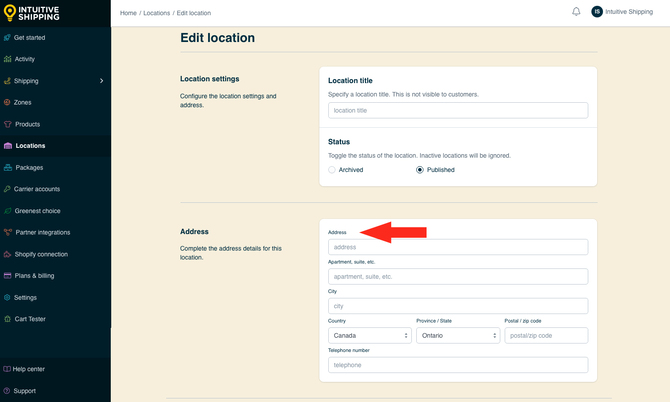Image resolution: width=670 pixels, height=402 pixels.
Task: Open Support link
Action: pyautogui.click(x=24, y=391)
